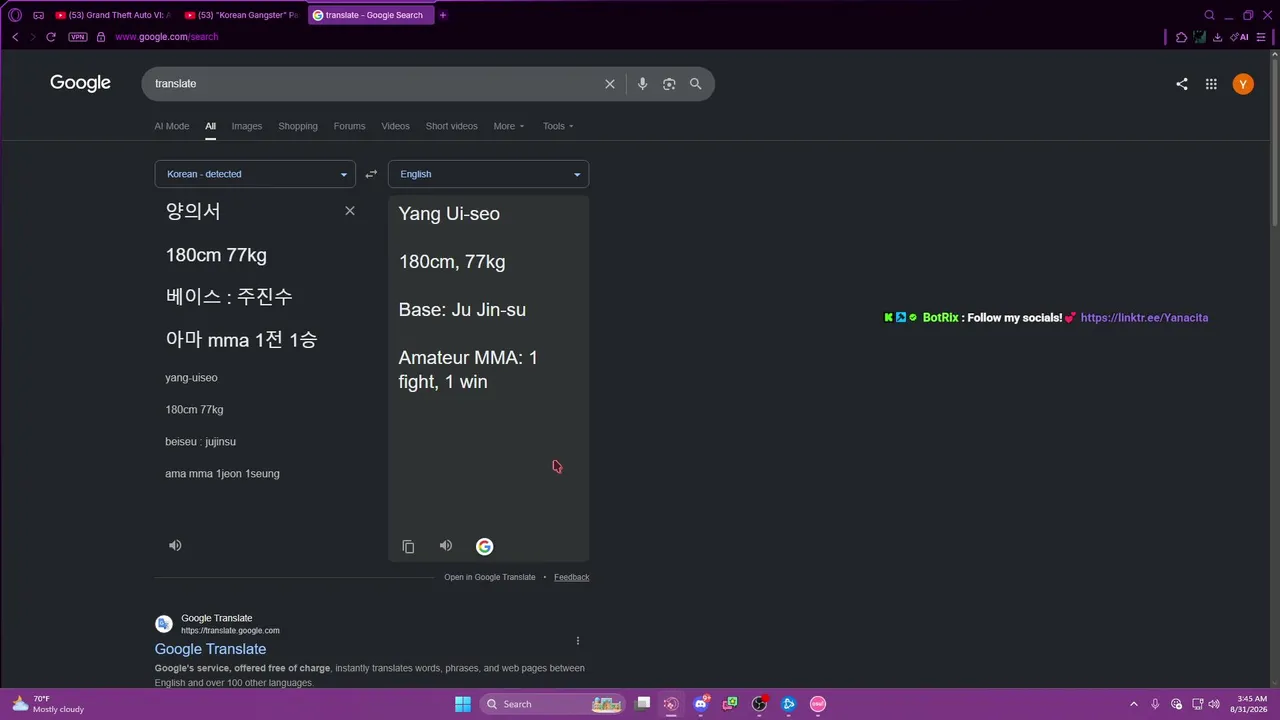1280x720 pixels.
Task: Open translate.google.com result URL
Action: (230, 631)
